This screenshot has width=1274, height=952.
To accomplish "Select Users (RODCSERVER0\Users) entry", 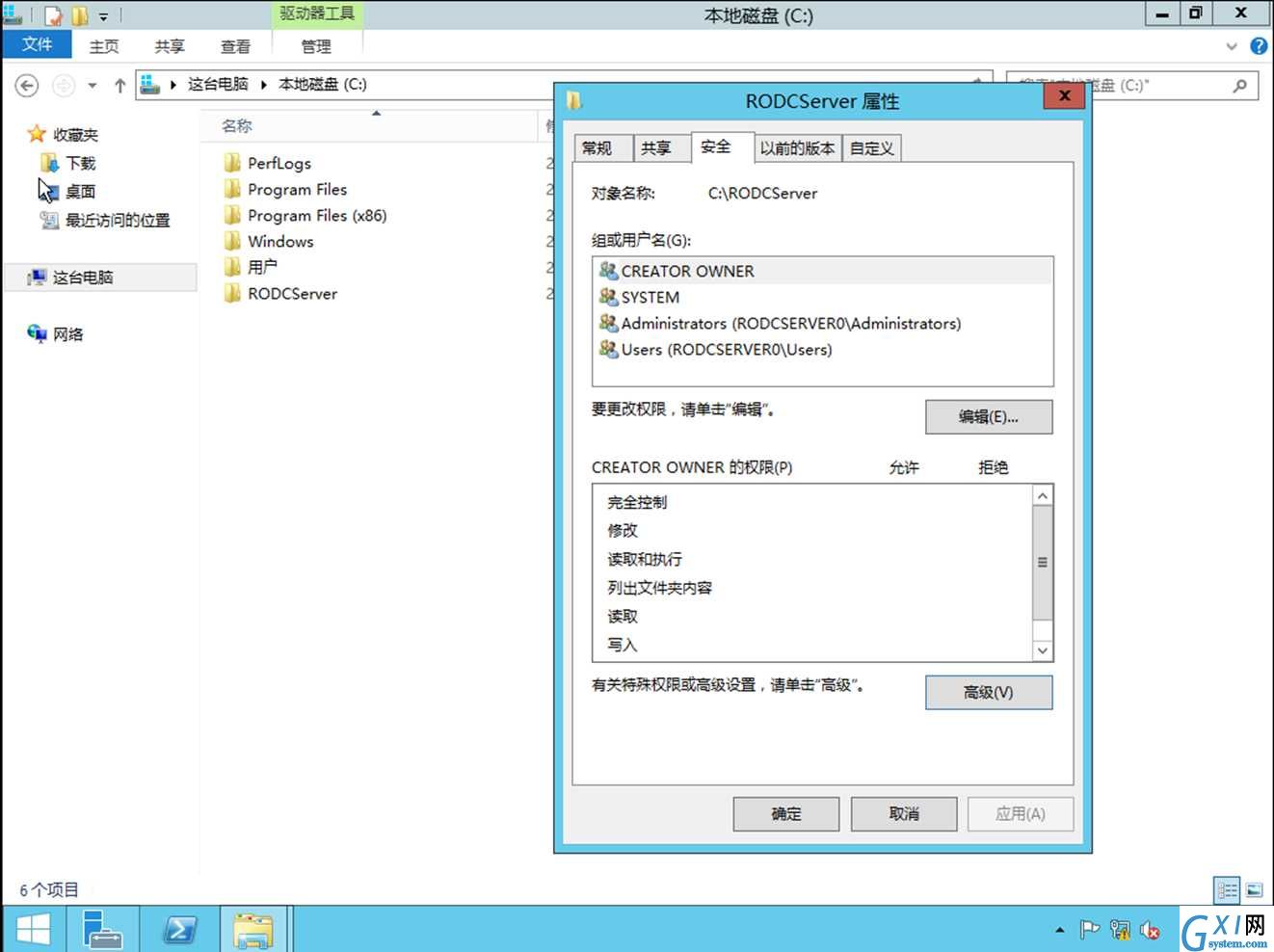I will tap(823, 349).
